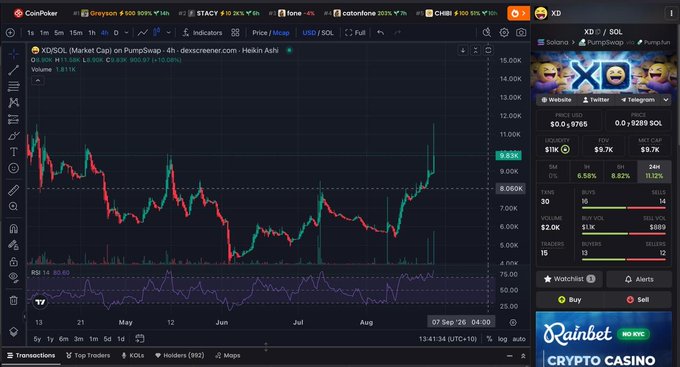Expand the chart type dropdown arrow
The image size is (680, 367).
click(169, 33)
